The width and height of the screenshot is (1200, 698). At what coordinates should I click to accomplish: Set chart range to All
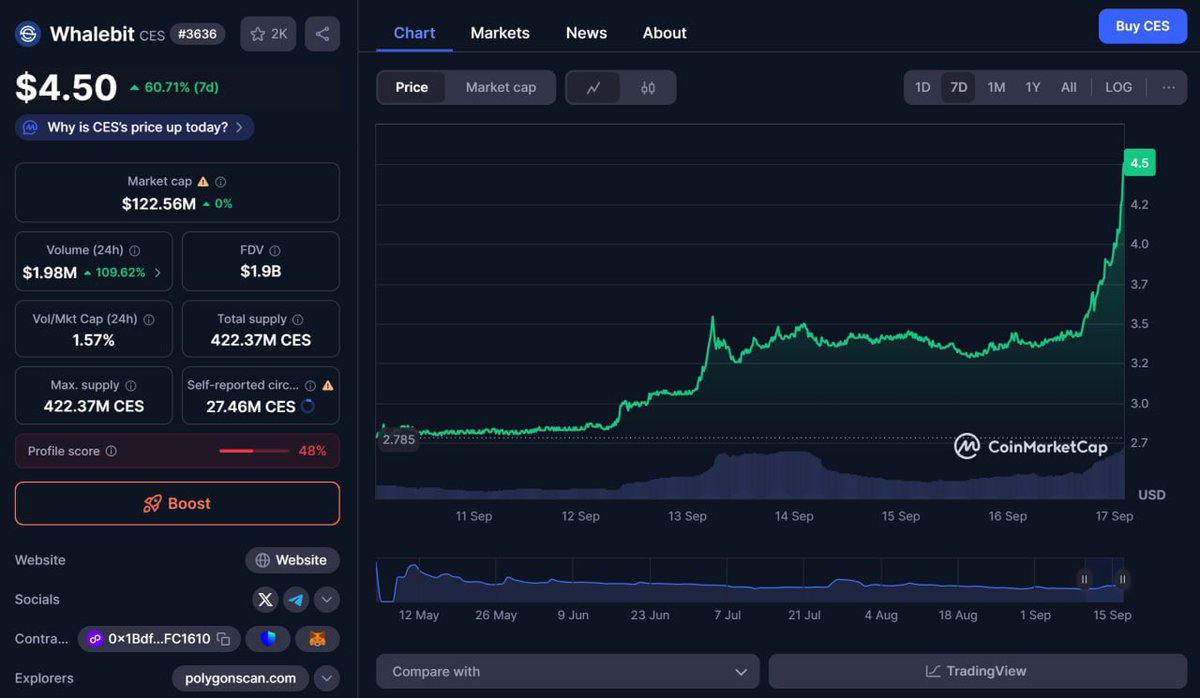[1069, 87]
